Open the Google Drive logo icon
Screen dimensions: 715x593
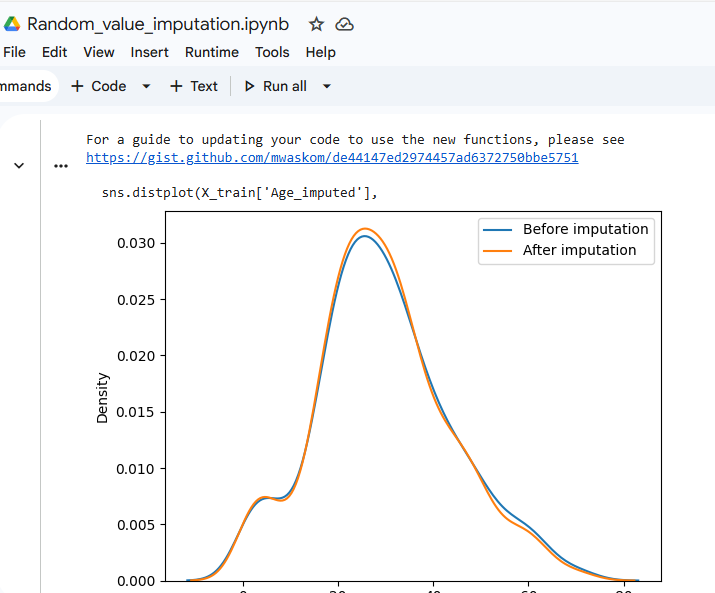pyautogui.click(x=11, y=24)
